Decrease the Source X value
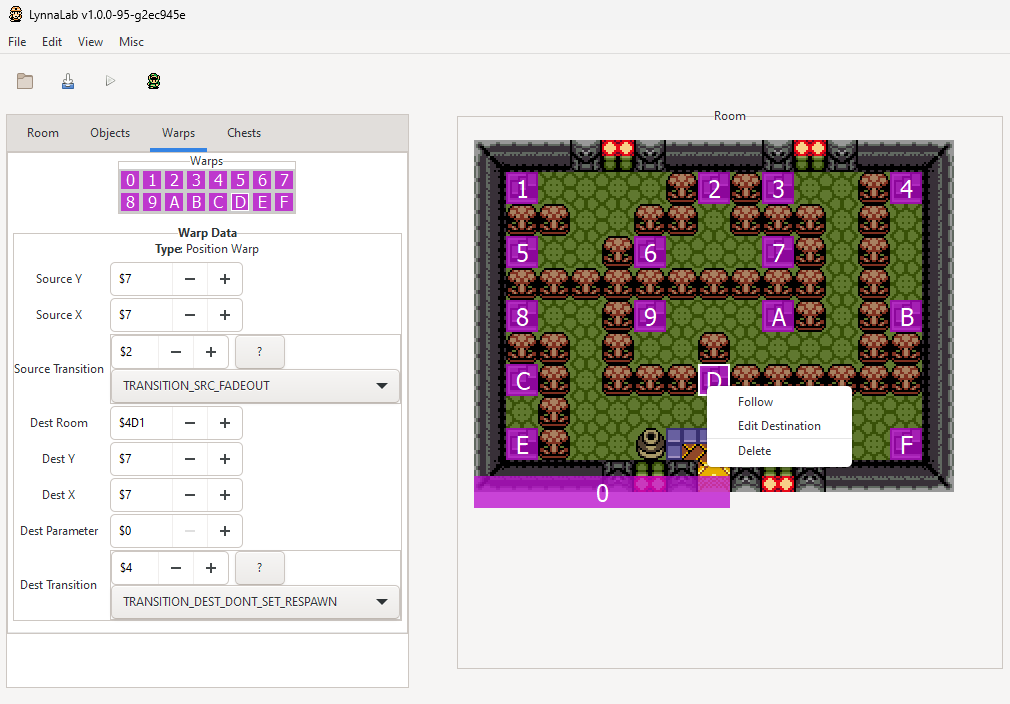The height and width of the screenshot is (704, 1010). [x=190, y=315]
